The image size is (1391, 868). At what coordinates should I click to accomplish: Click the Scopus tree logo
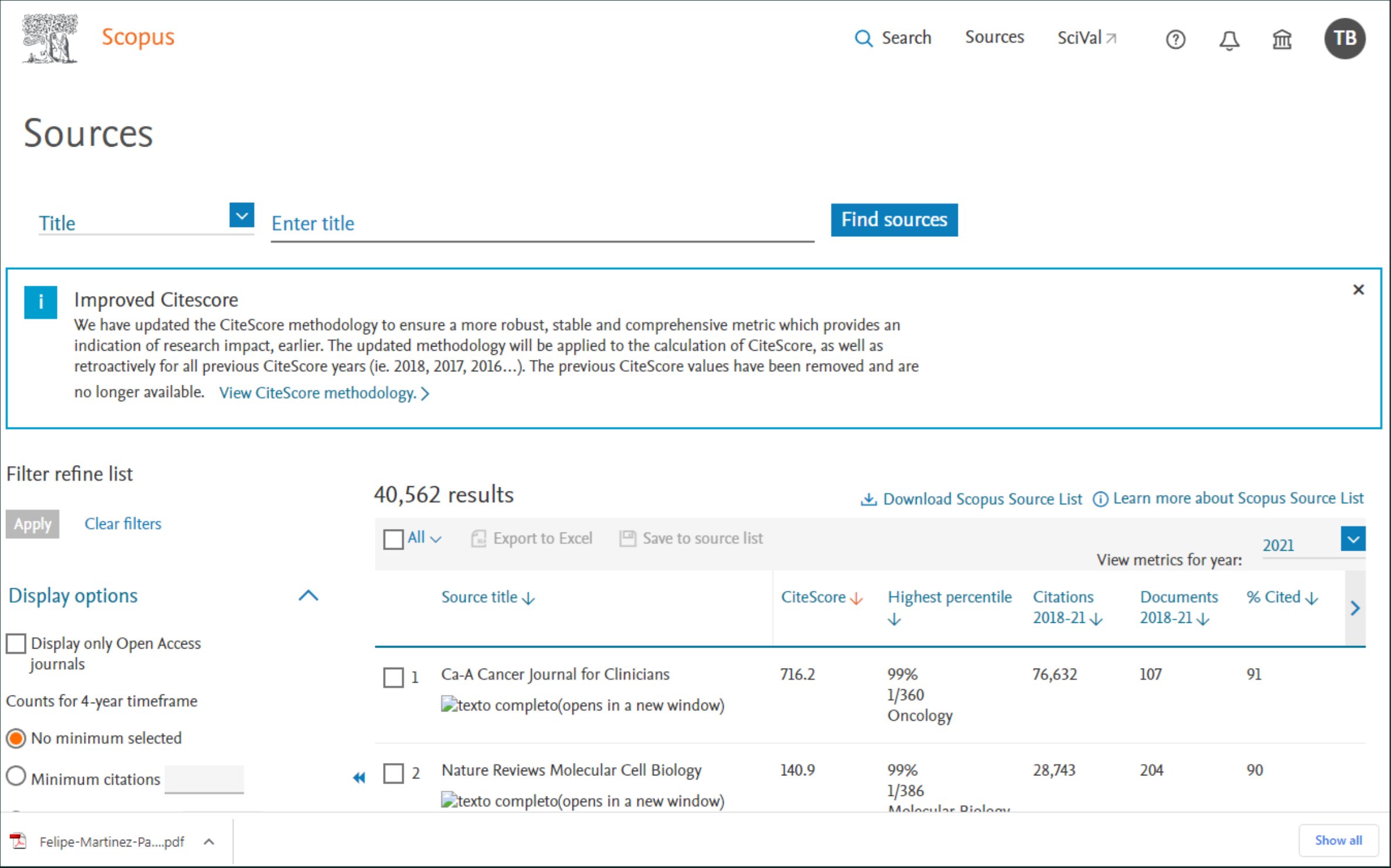[x=50, y=39]
